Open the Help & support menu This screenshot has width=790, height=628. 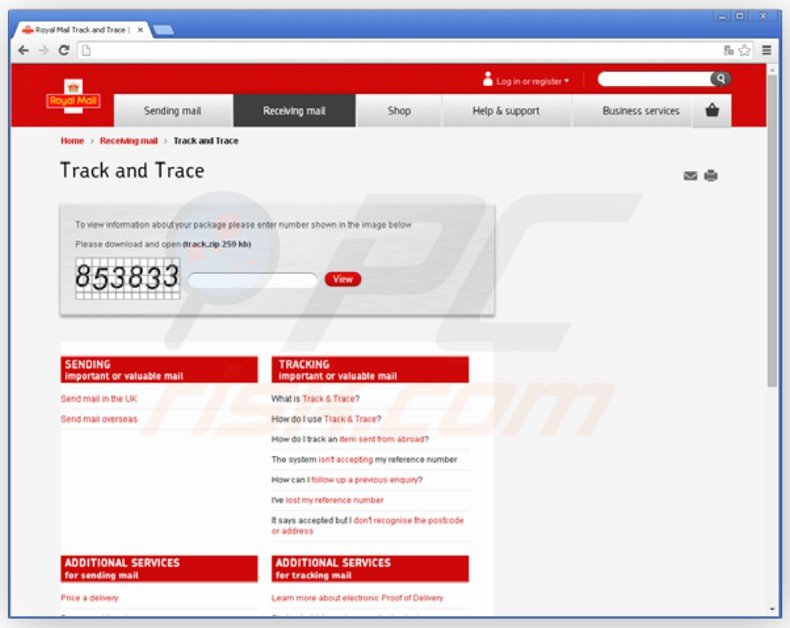coord(506,111)
